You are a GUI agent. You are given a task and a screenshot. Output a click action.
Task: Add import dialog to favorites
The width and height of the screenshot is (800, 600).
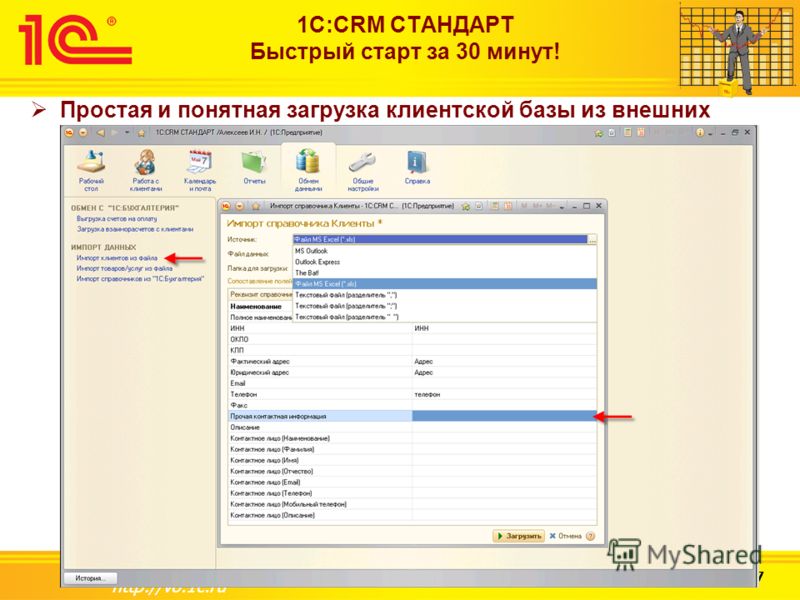465,206
